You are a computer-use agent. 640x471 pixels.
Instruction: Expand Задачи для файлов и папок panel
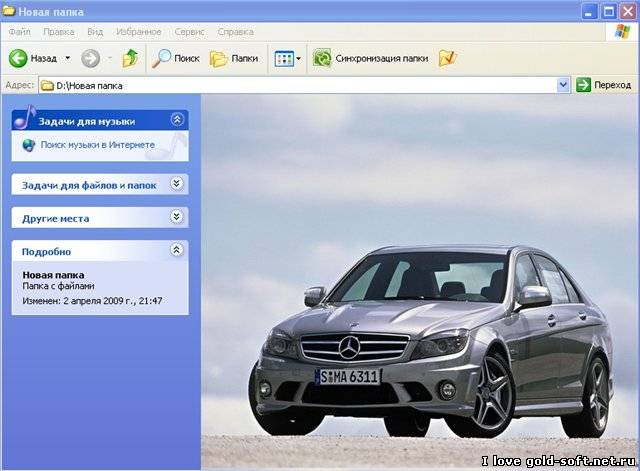coord(176,184)
